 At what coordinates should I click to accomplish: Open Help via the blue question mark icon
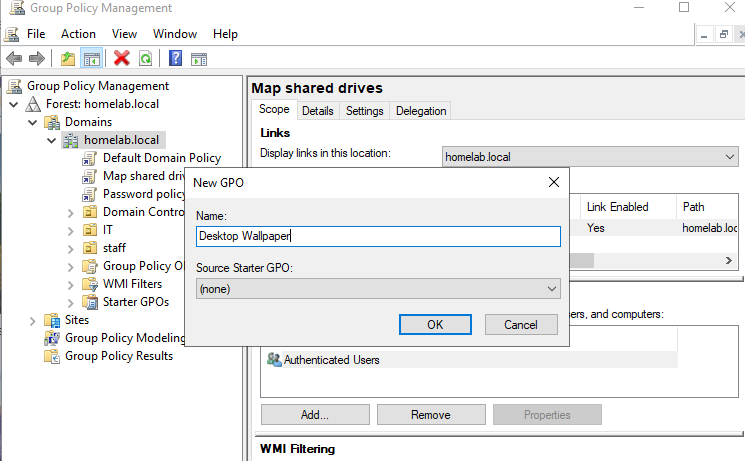(x=175, y=58)
